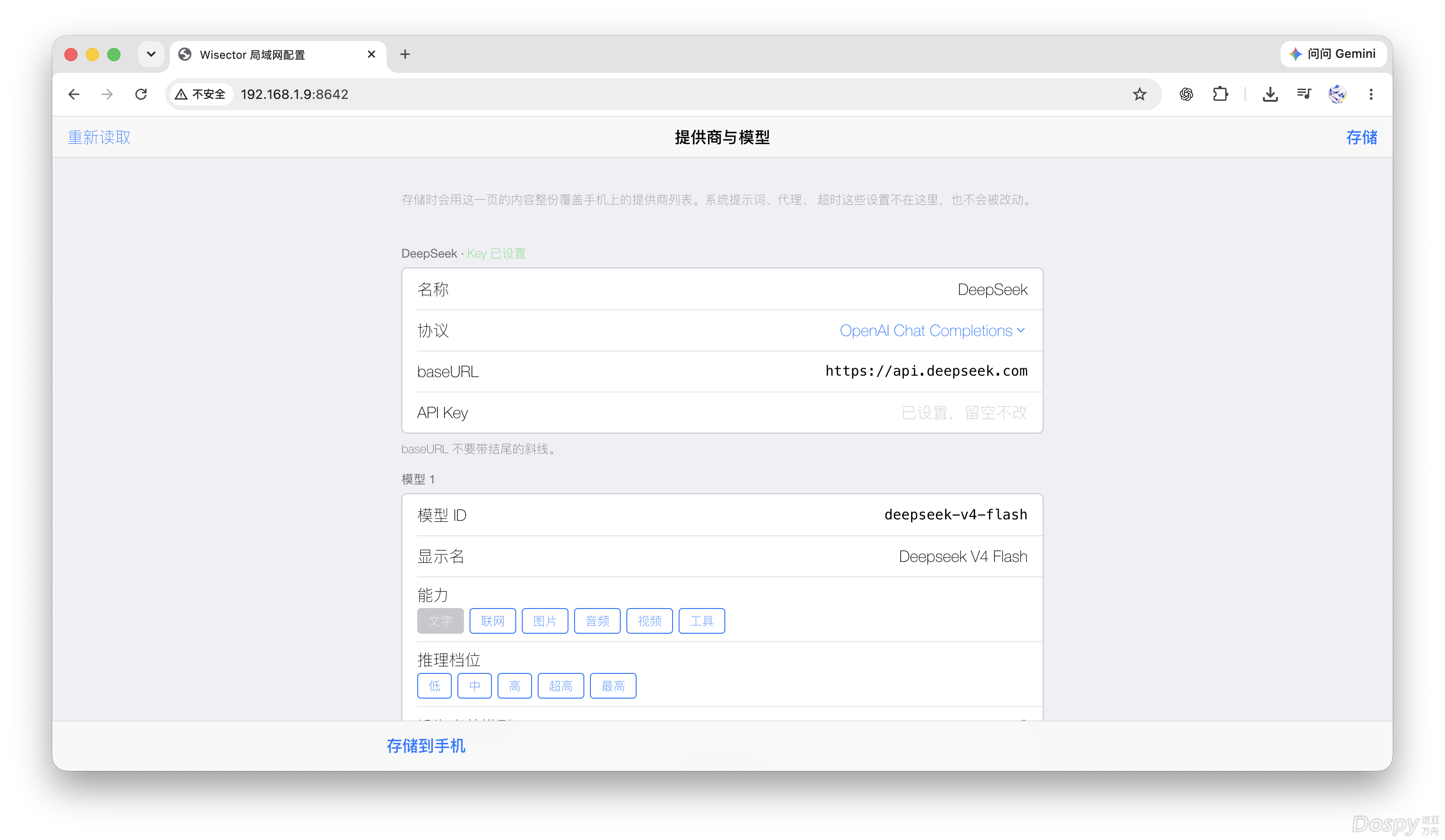
Task: Click the 提供商与模型 page title
Action: point(722,137)
